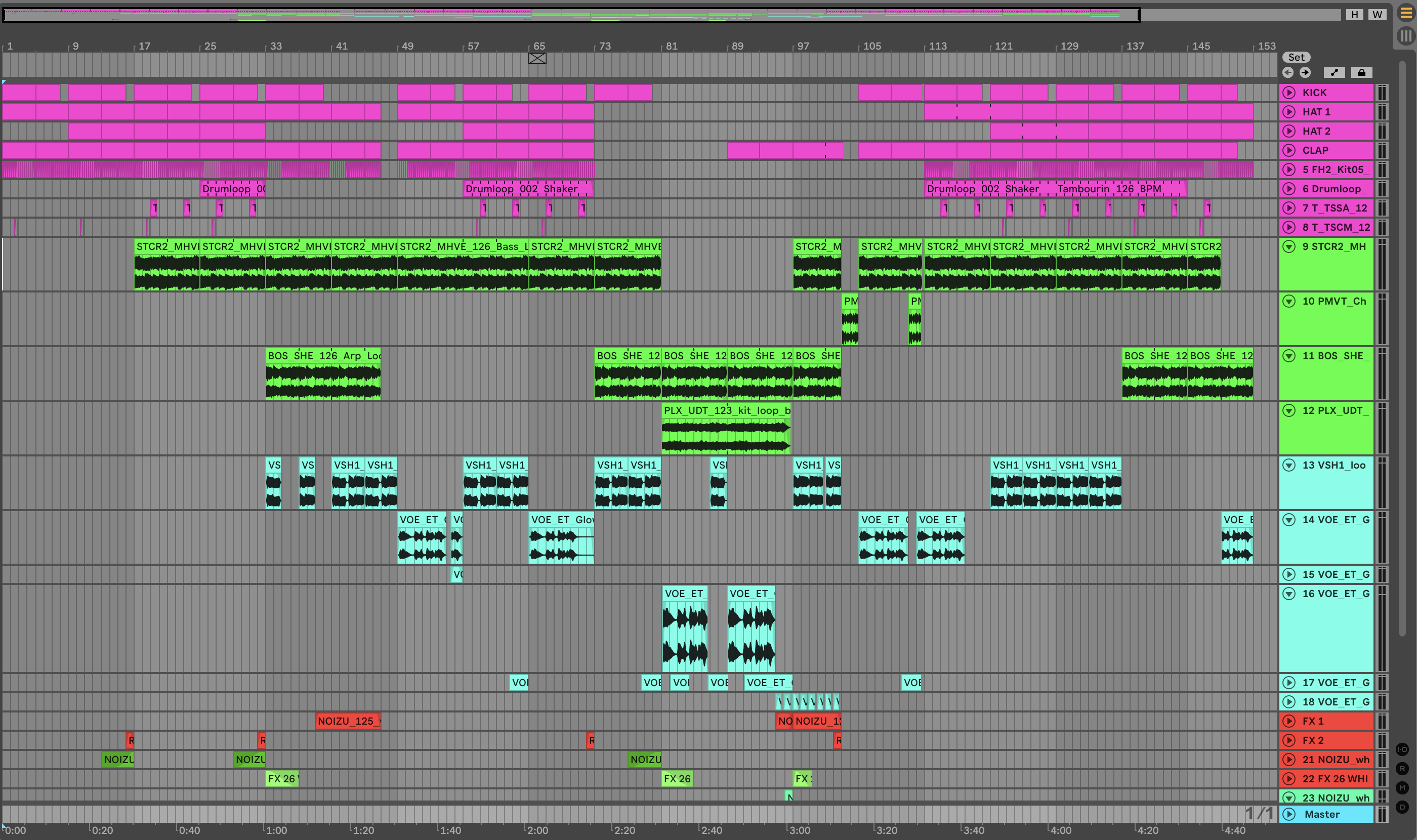Switch to Arrangement view with the horizontal-lines icon
1417x840 pixels.
1406,13
